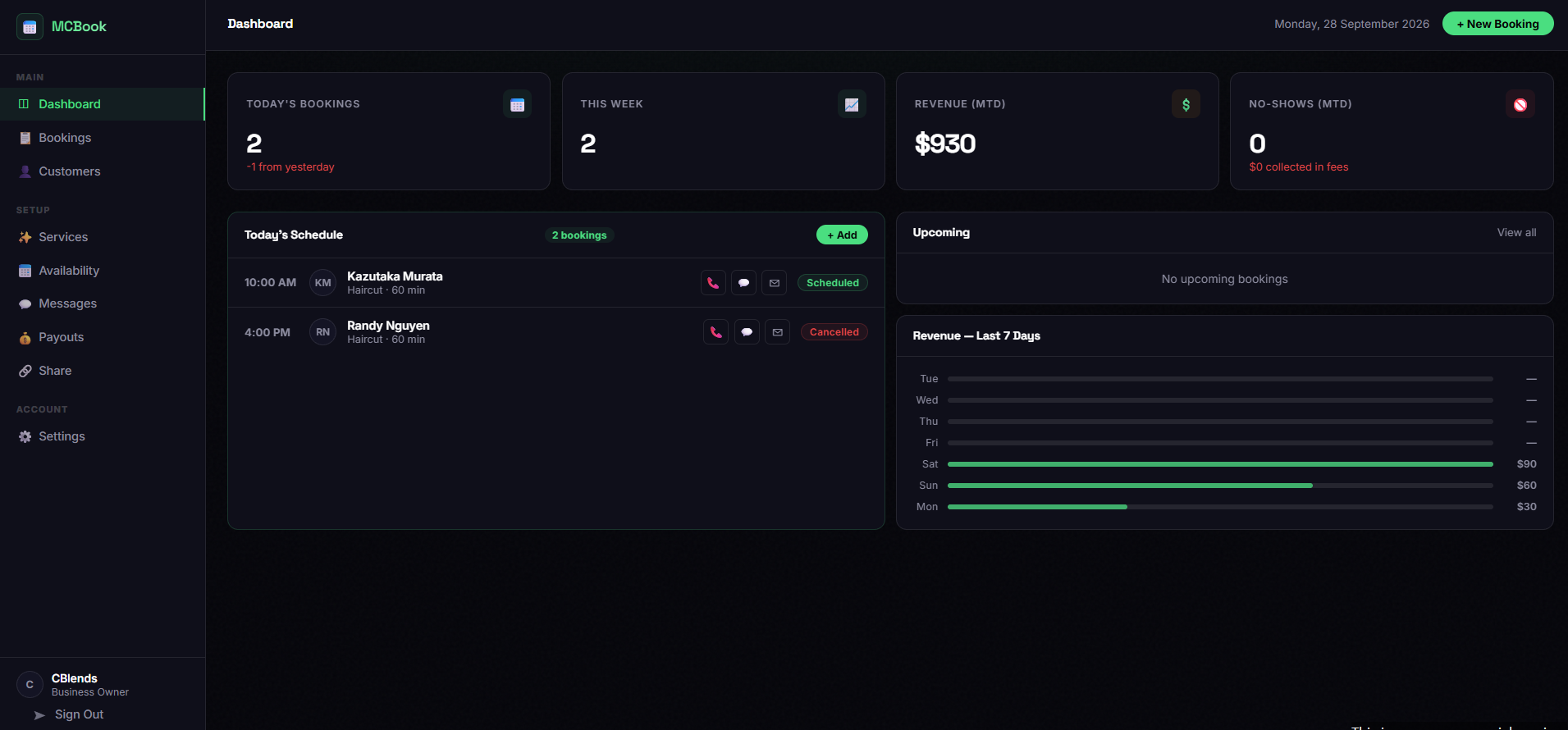Open Share page
The image size is (1568, 730).
point(102,371)
